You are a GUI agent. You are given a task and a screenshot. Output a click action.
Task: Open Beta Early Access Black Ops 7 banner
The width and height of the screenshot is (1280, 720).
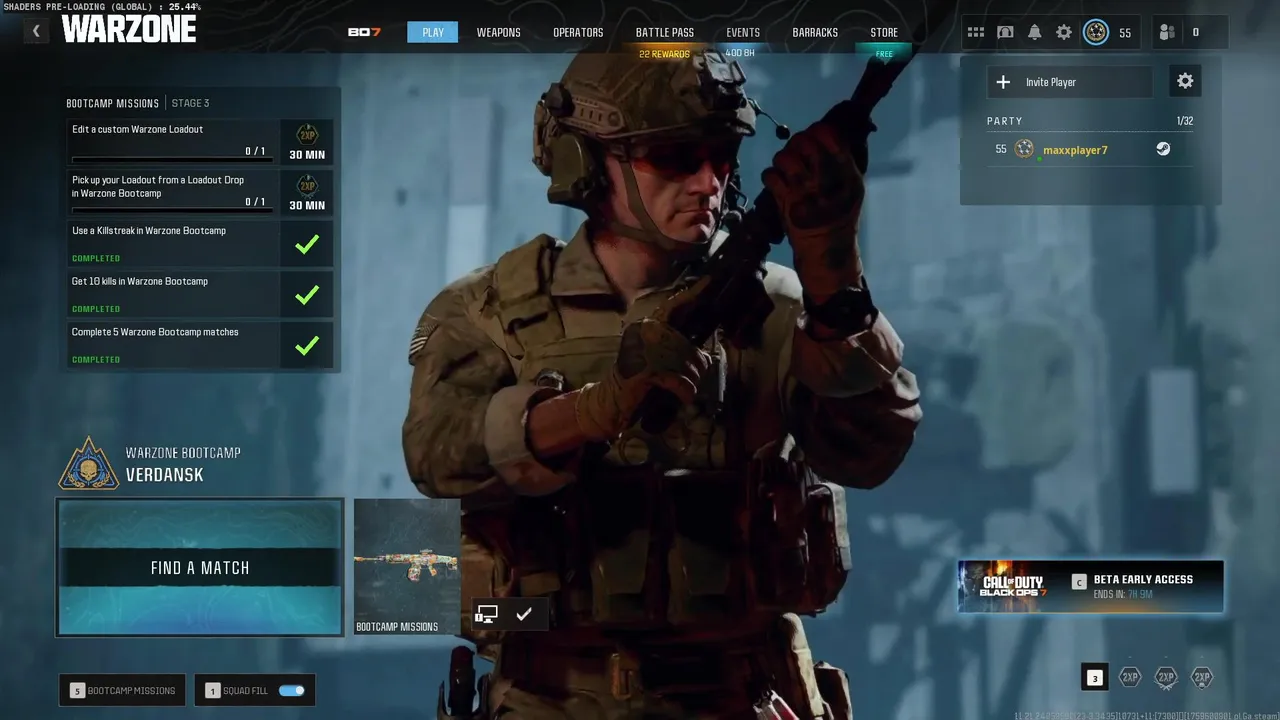[x=1091, y=586]
